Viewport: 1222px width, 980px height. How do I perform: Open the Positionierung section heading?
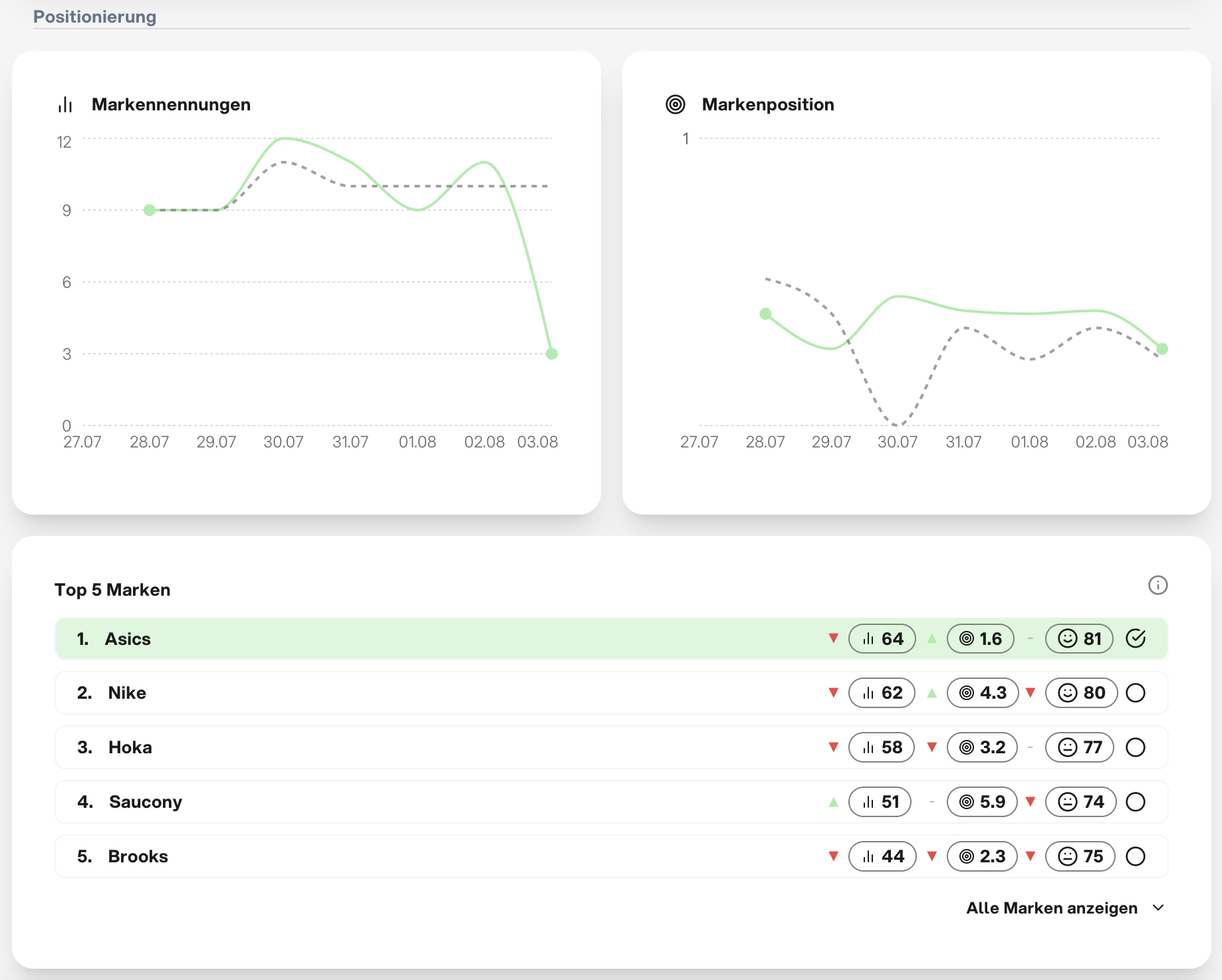(94, 16)
